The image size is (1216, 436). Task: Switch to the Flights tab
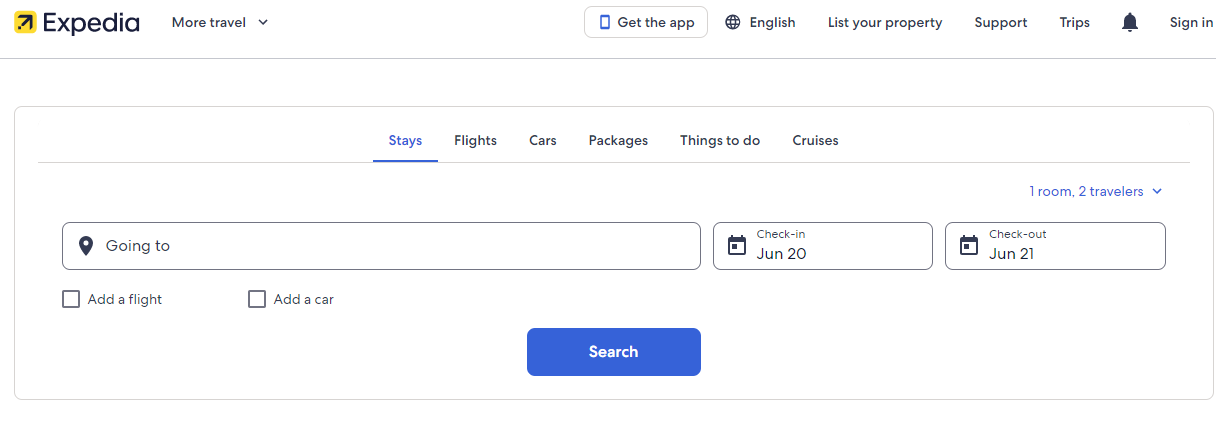click(475, 141)
